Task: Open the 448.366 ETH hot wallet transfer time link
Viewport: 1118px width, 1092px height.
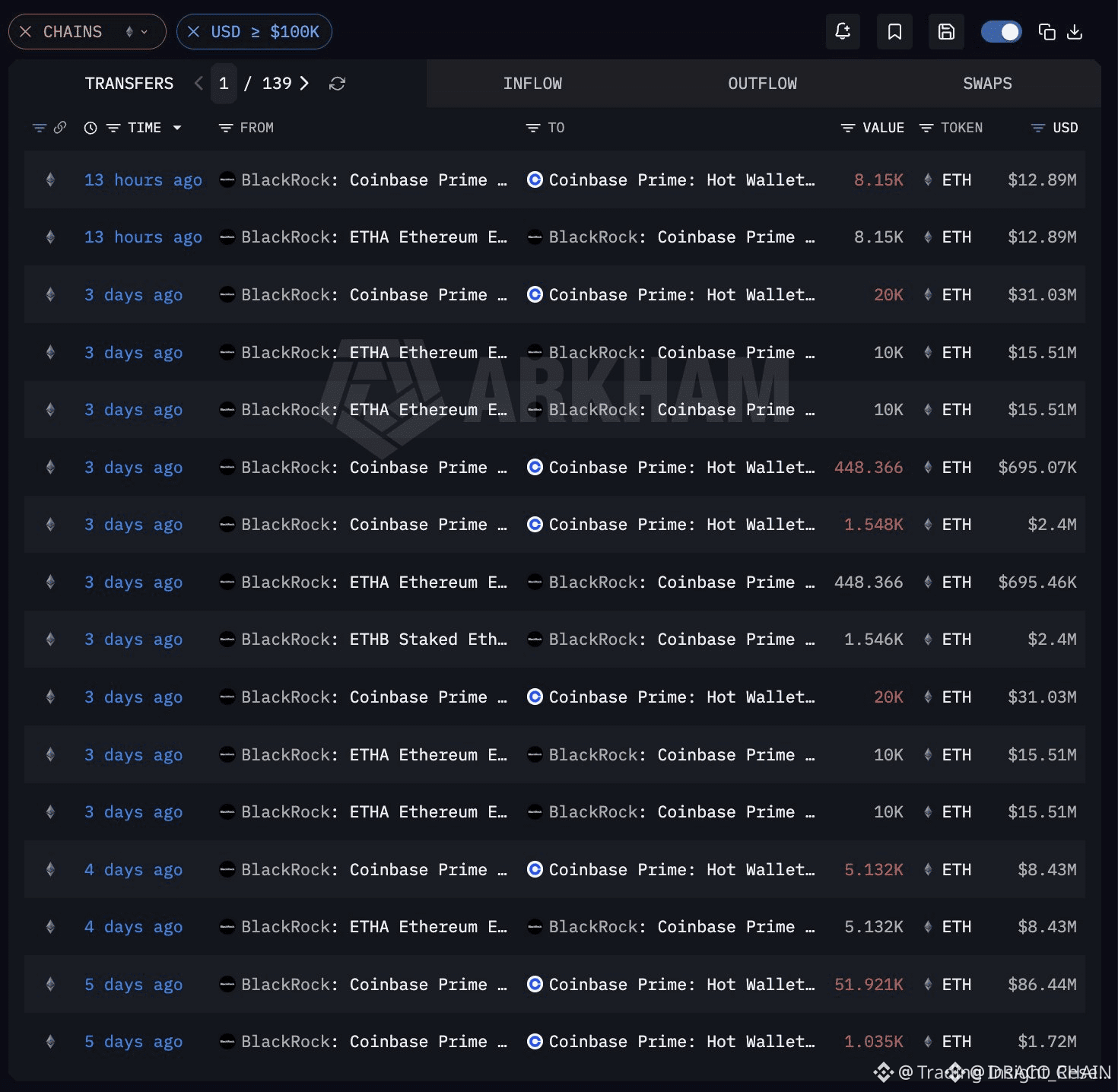Action: point(133,468)
